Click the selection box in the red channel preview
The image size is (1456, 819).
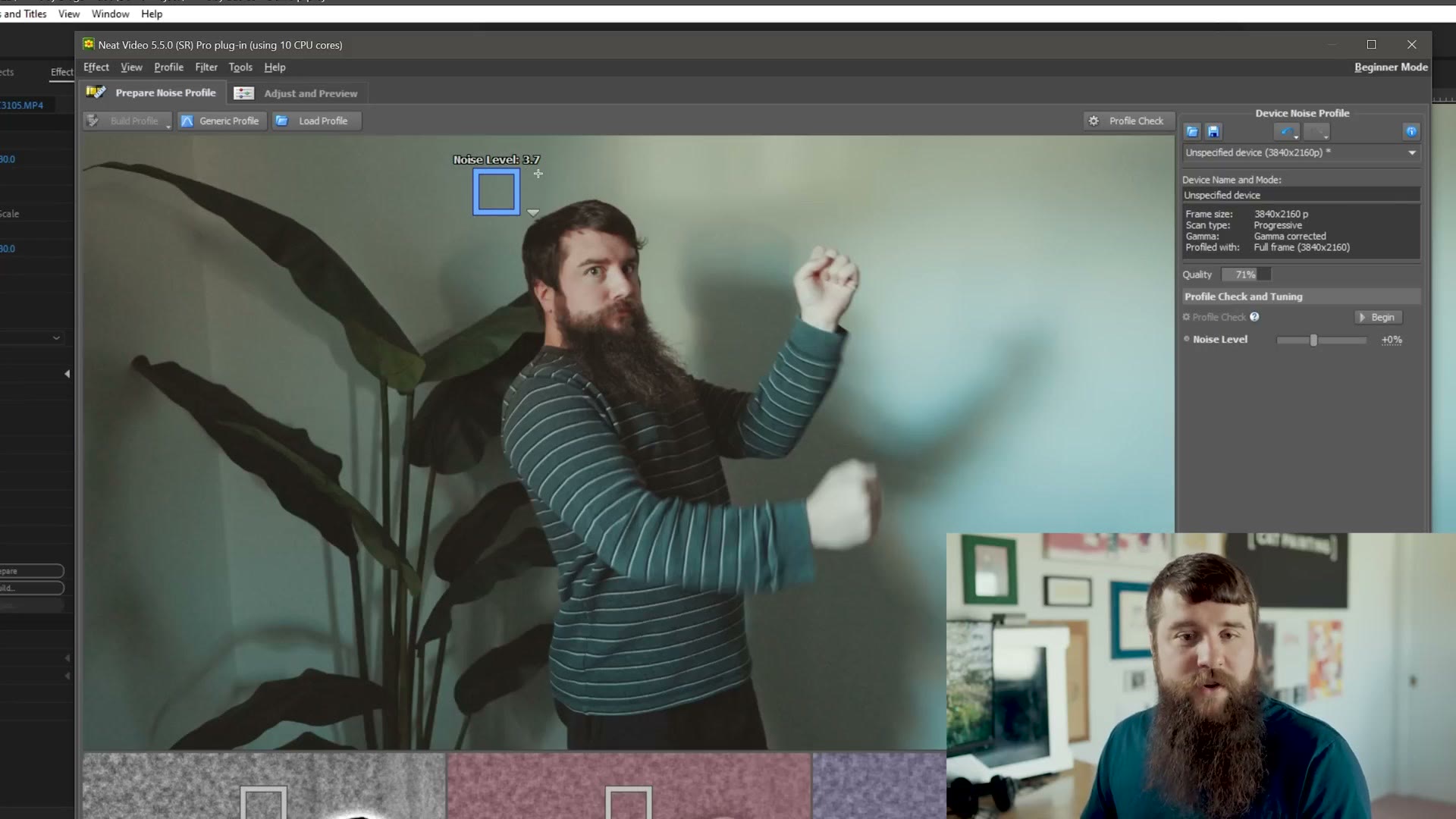coord(629,802)
